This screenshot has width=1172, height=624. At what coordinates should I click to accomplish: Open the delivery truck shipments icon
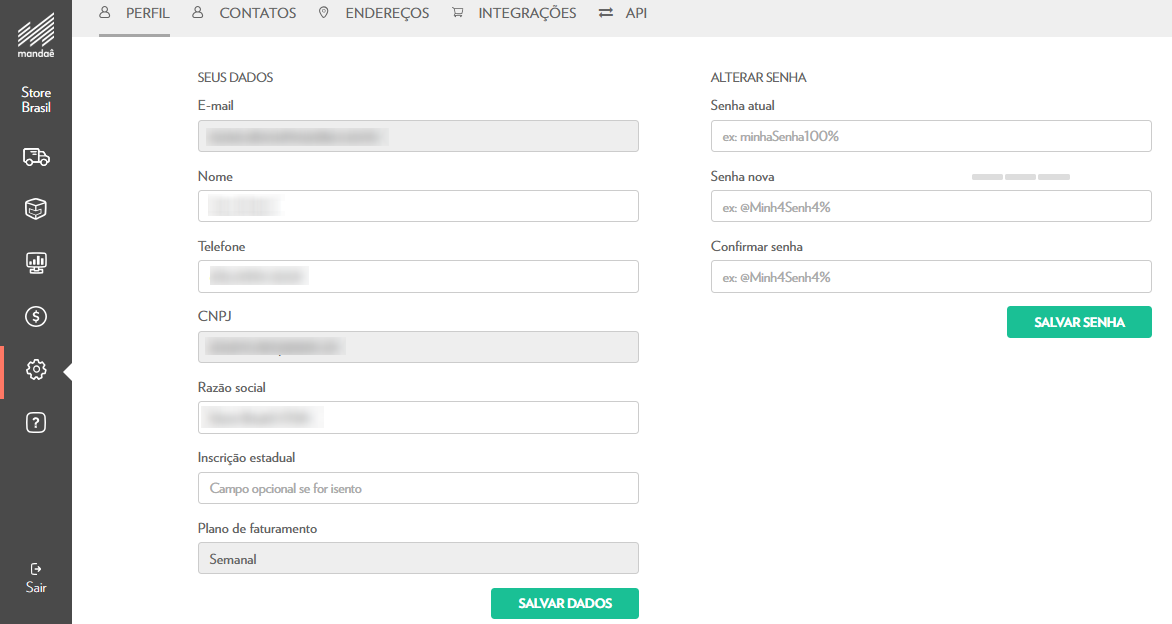point(36,156)
